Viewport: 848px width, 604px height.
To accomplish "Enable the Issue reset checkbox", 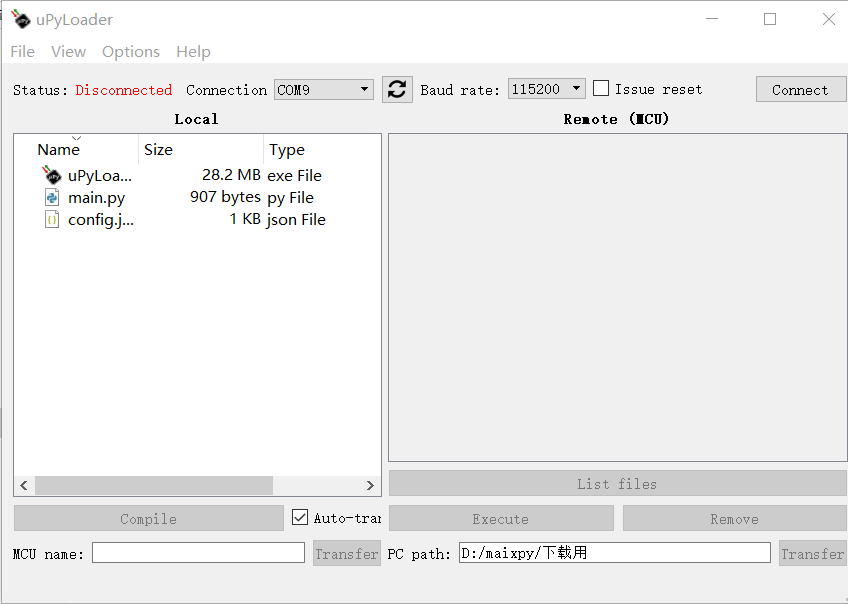I will [x=601, y=88].
